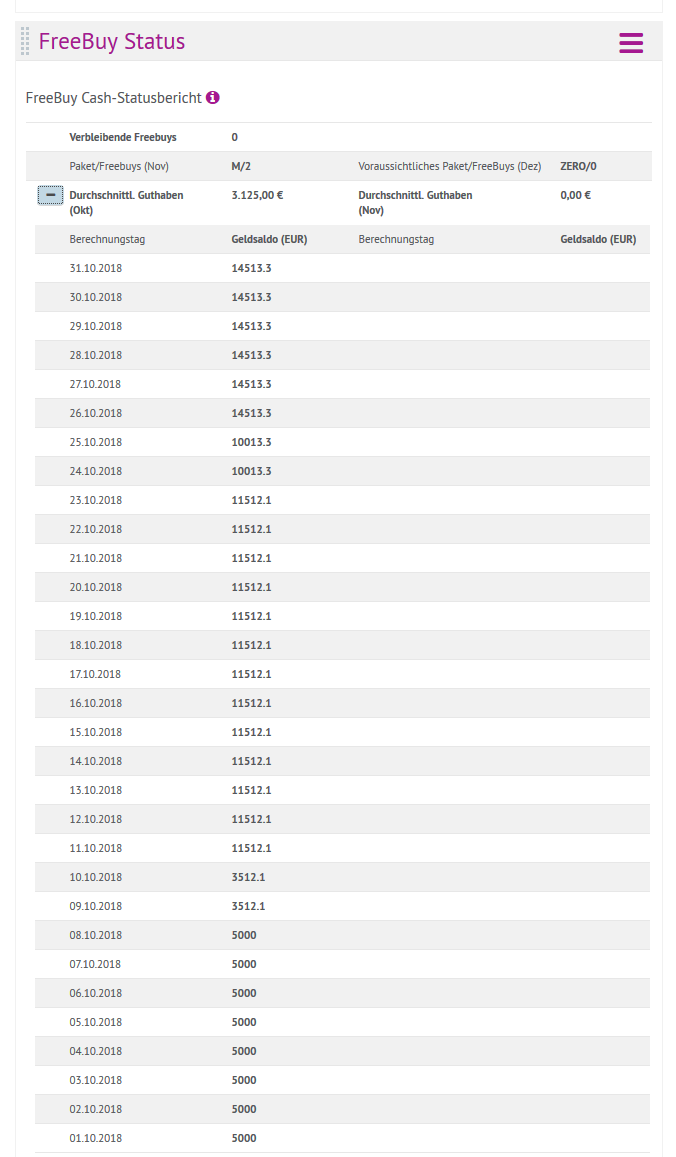
Task: Click the info icon beside FreeBuy Cash-Statusbericht
Action: 213,98
